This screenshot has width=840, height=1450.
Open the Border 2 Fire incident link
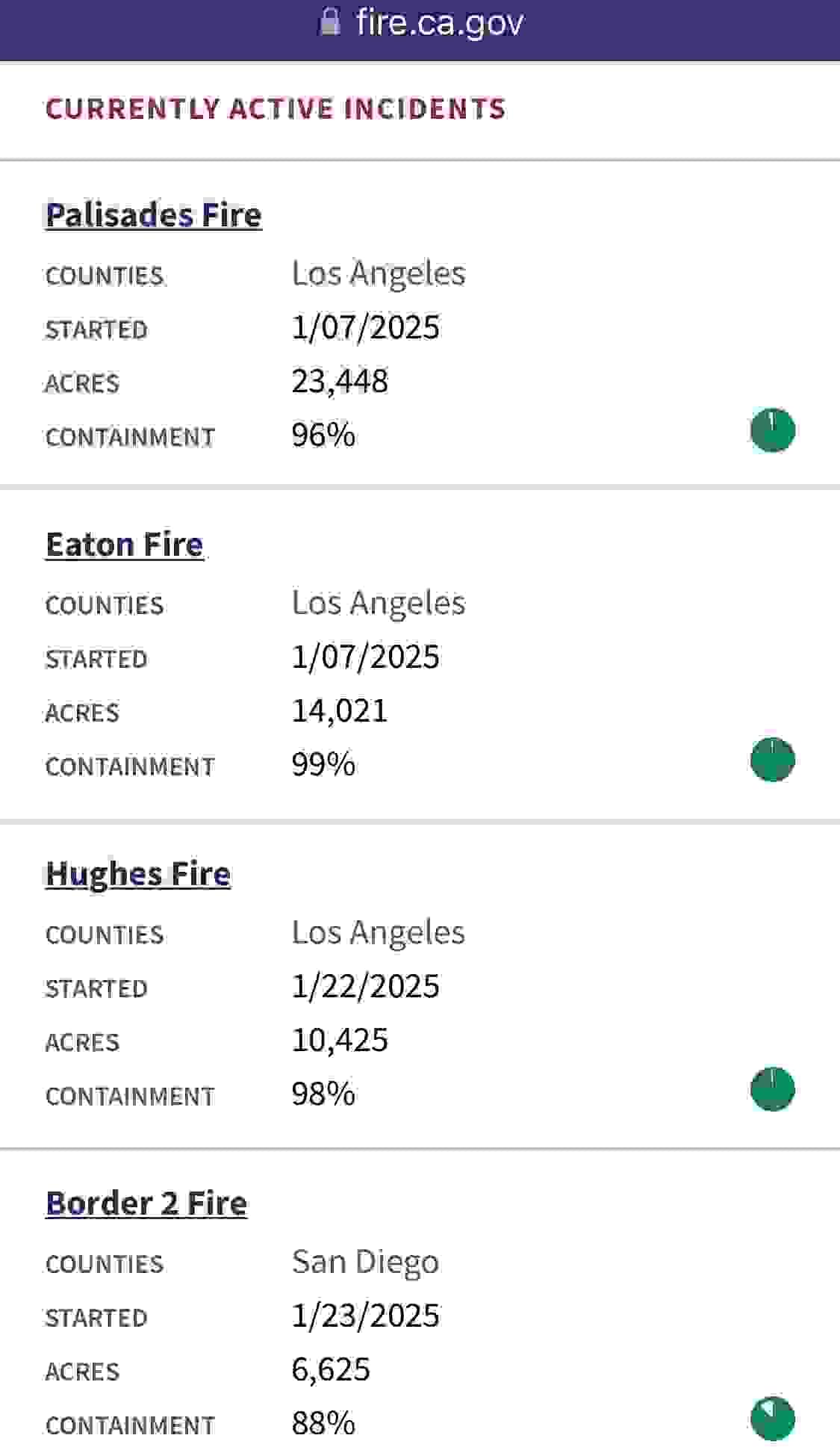pyautogui.click(x=146, y=1203)
